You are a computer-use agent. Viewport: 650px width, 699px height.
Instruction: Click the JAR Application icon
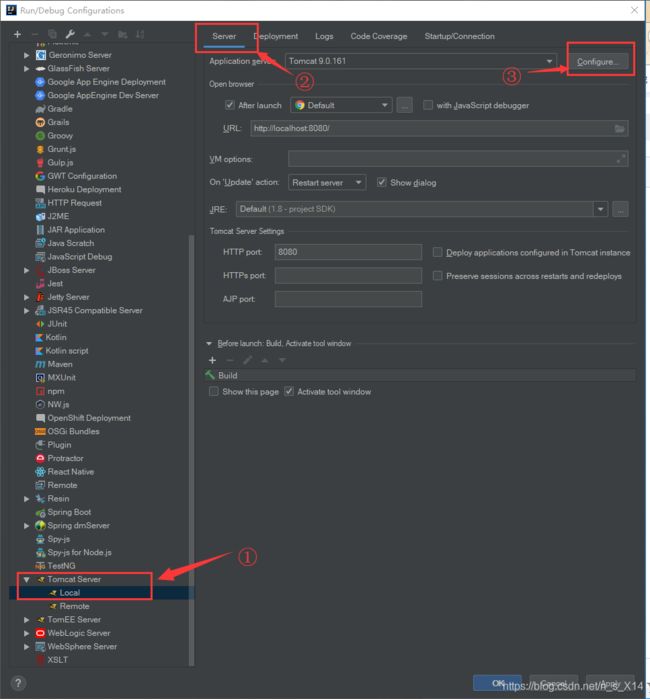click(40, 230)
